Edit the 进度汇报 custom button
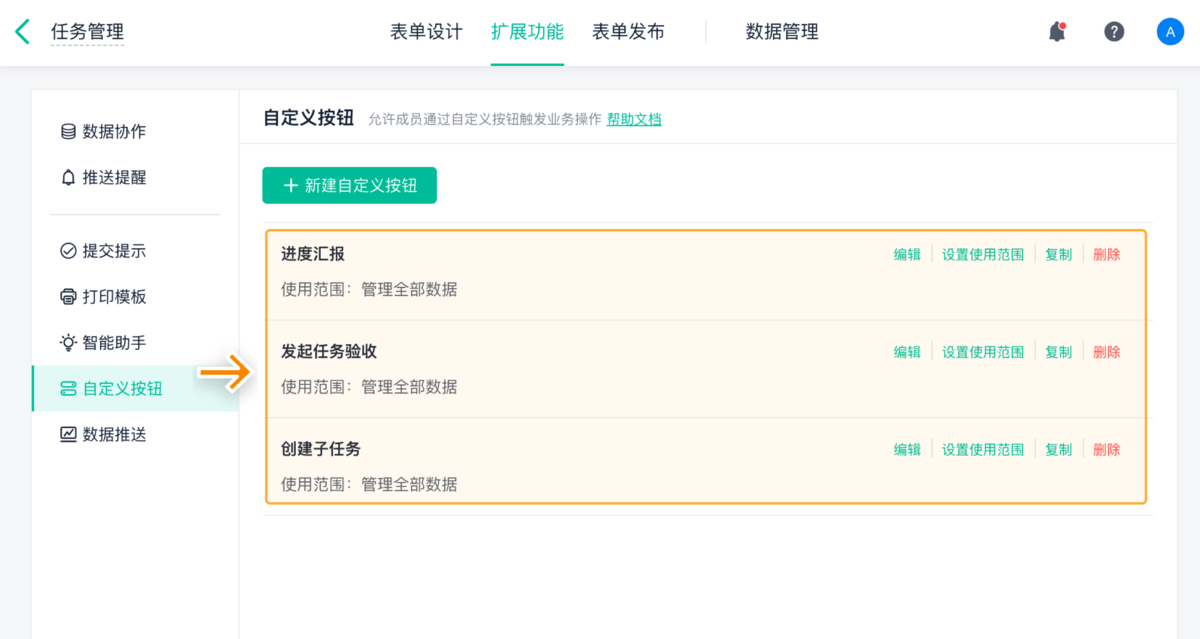The width and height of the screenshot is (1200, 639). pos(907,254)
